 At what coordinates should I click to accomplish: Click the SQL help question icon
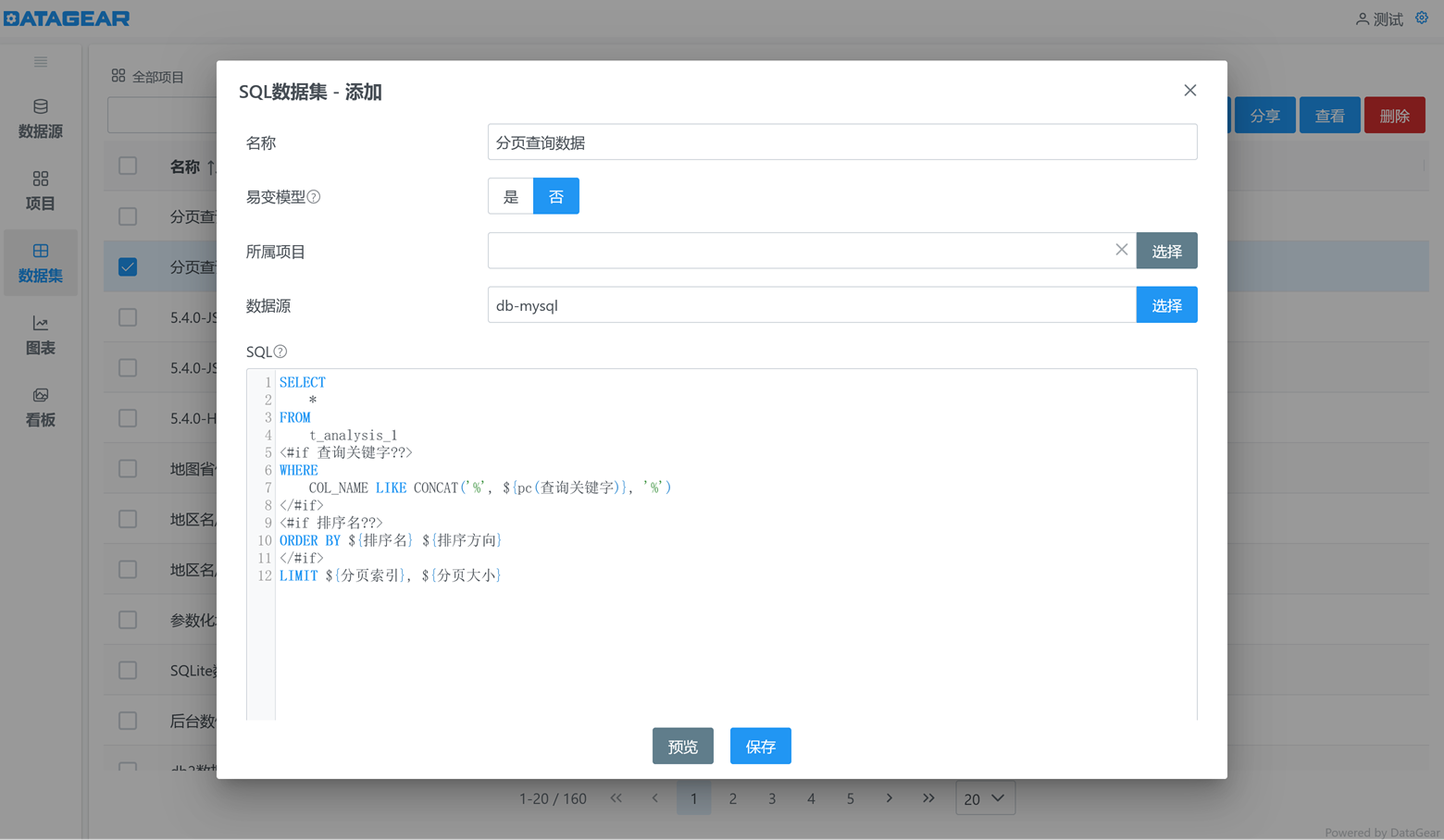tap(280, 352)
